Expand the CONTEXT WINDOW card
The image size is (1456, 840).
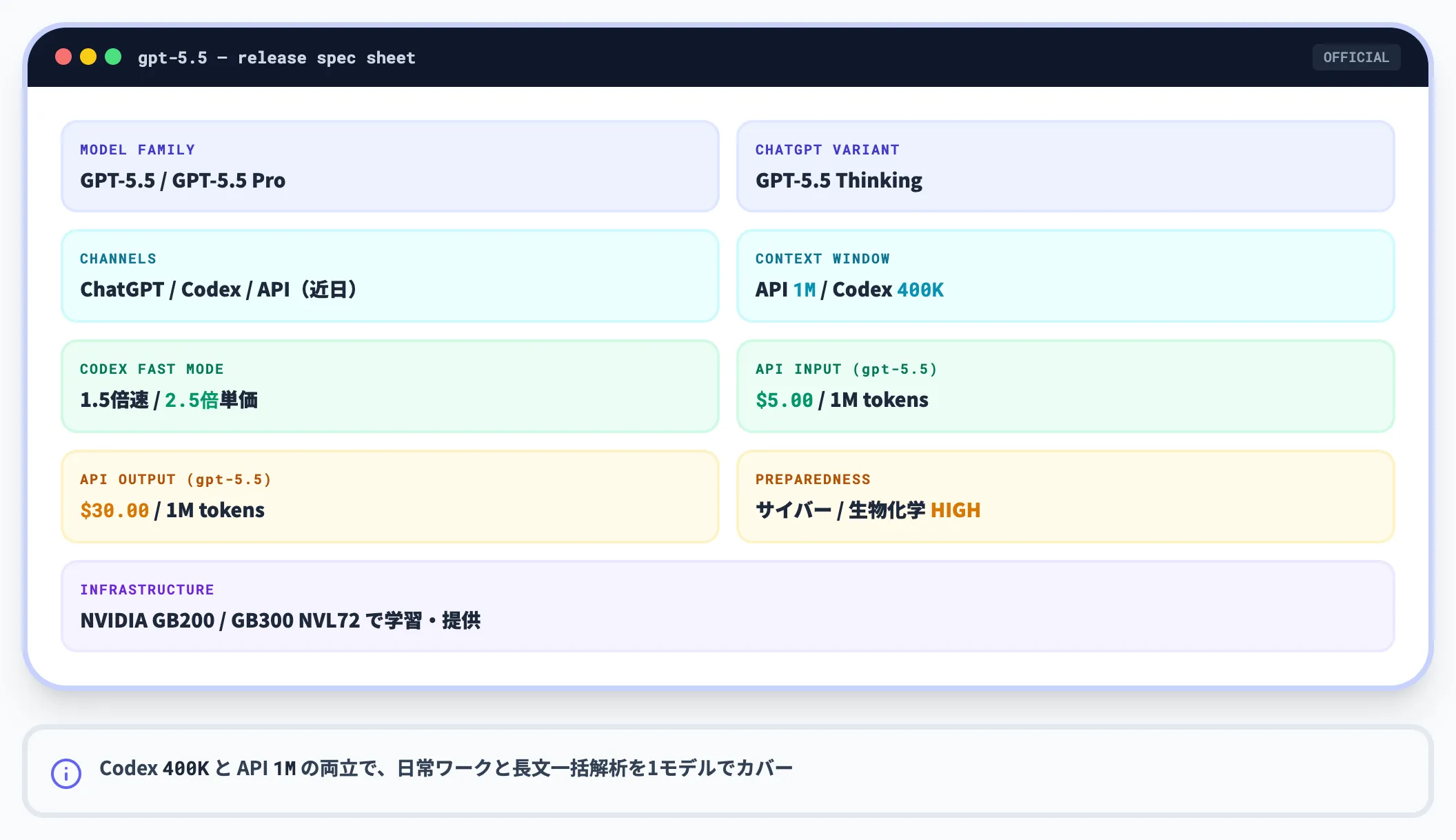pos(1067,276)
